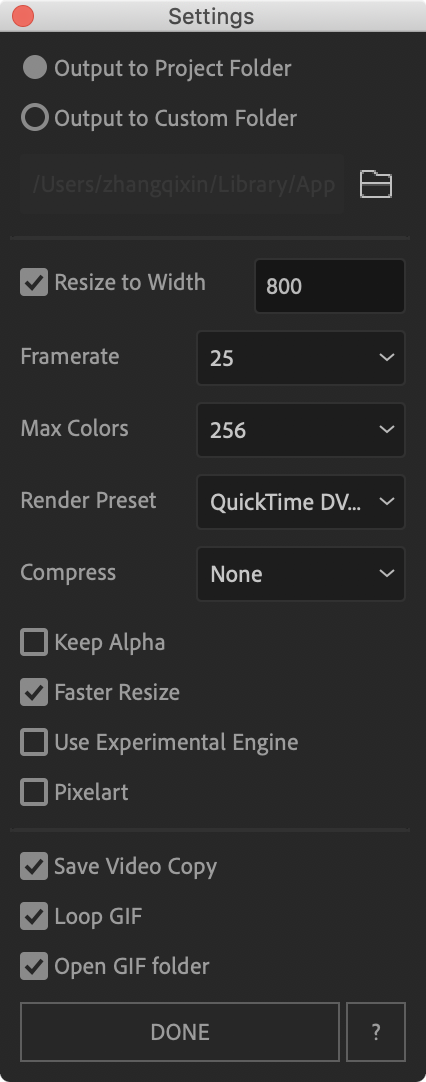This screenshot has height=1082, width=426.
Task: Click the width value field showing 800
Action: point(330,286)
